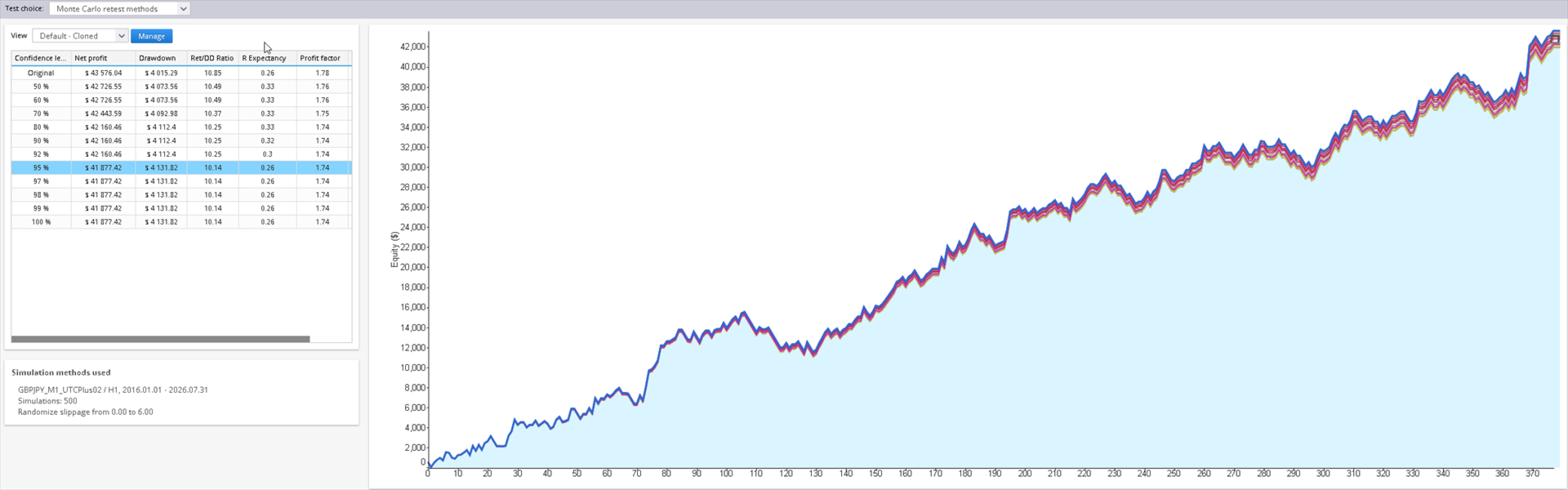Click the Monte Carlo retest methods combo box
The image size is (1568, 490).
pyautogui.click(x=119, y=8)
